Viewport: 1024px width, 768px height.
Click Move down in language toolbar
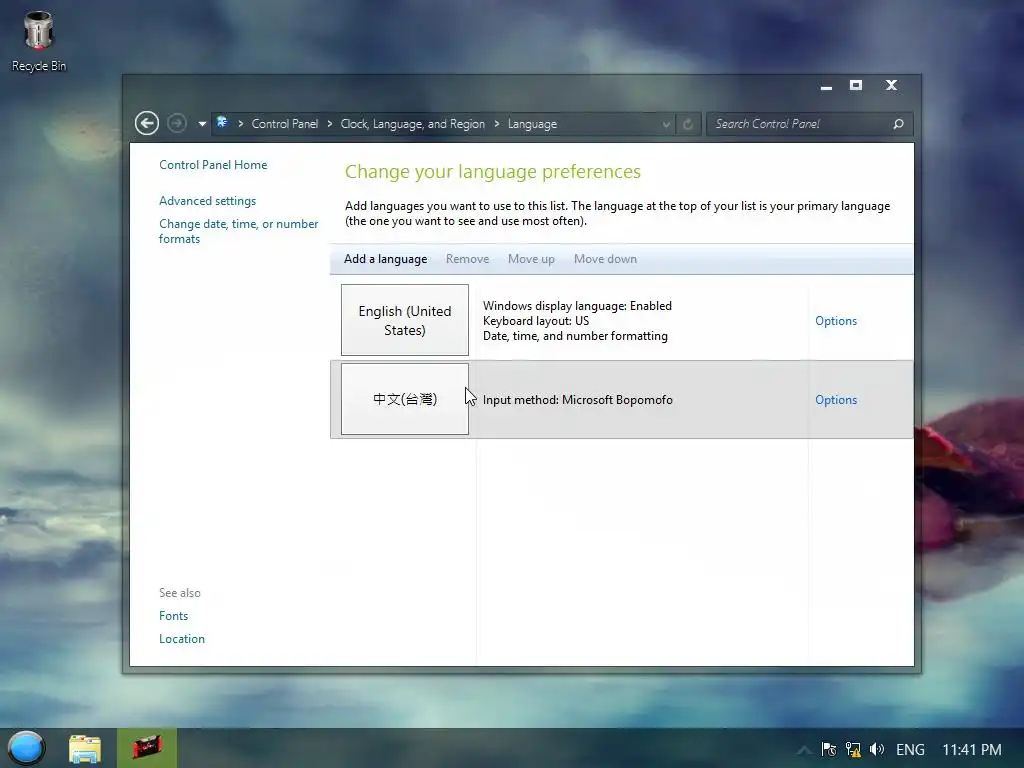[x=605, y=259]
